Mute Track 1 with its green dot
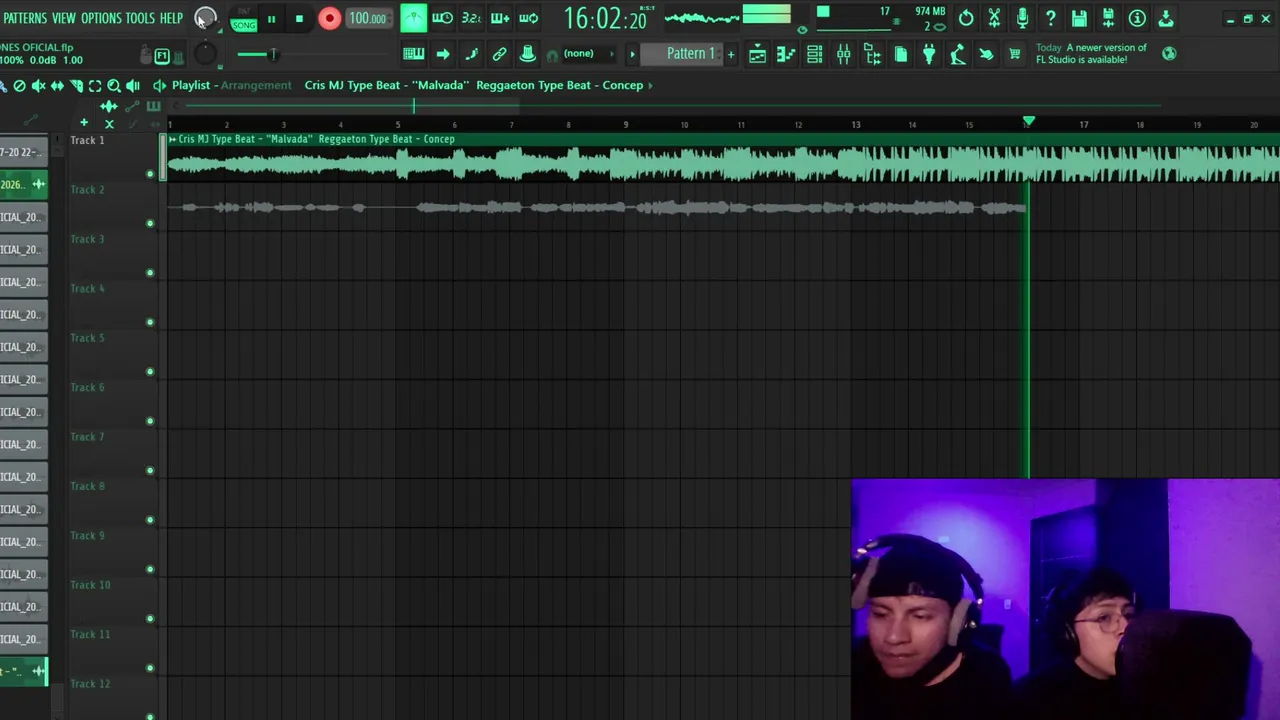The image size is (1280, 720). (150, 174)
